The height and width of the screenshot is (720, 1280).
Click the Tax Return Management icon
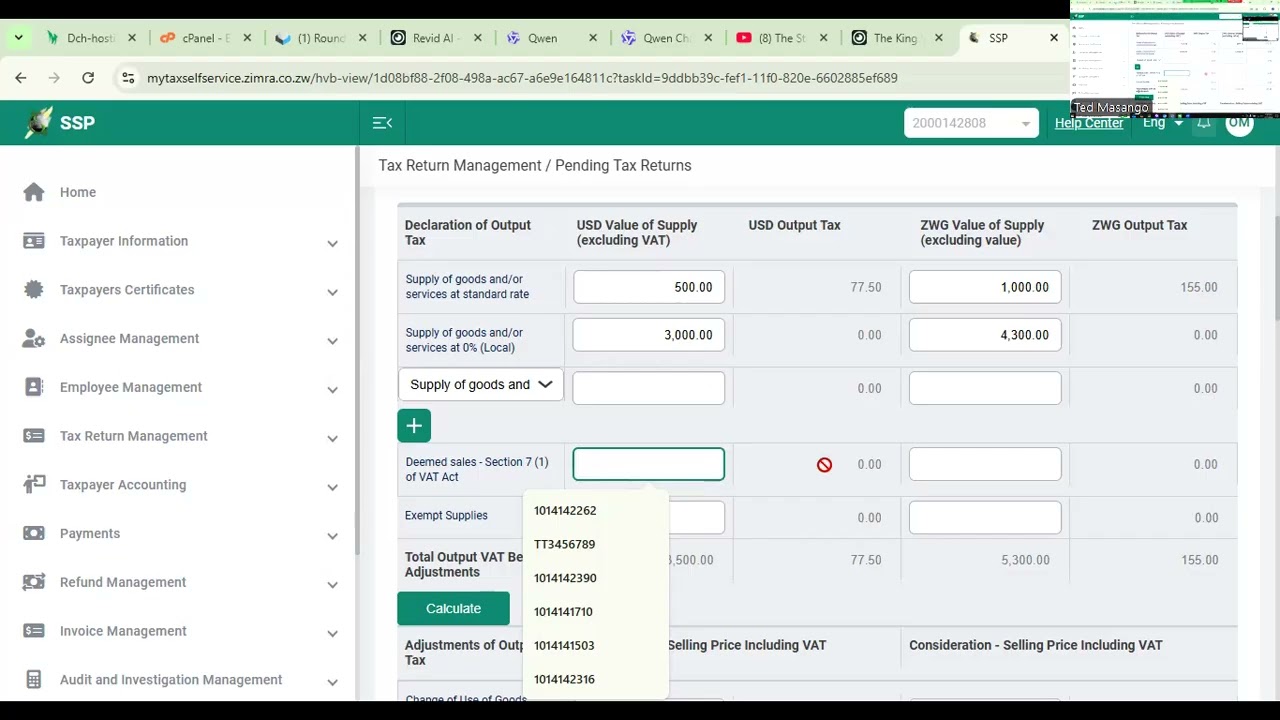tap(34, 436)
